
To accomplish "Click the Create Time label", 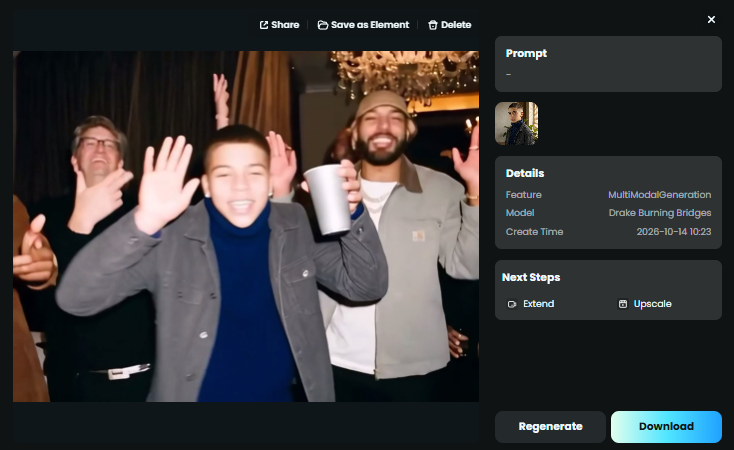I will [534, 232].
